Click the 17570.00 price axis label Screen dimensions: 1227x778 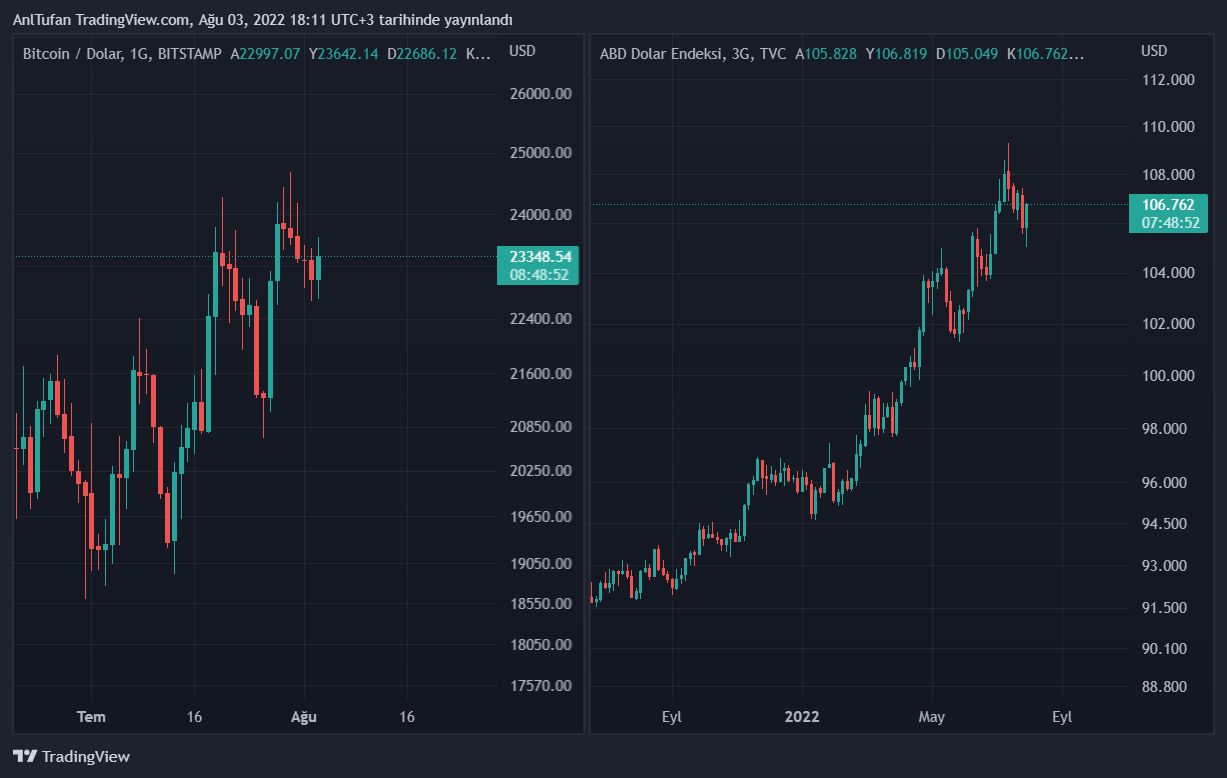pyautogui.click(x=540, y=686)
